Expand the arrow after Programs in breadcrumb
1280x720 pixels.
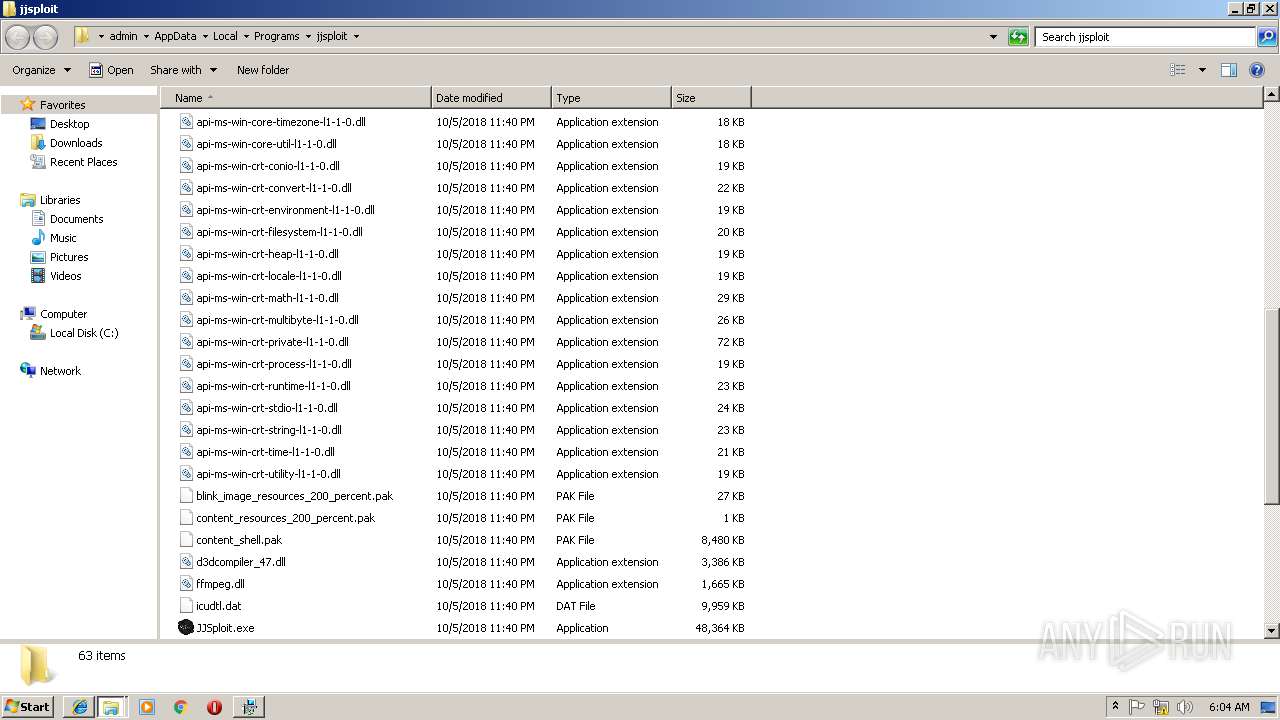[x=308, y=37]
